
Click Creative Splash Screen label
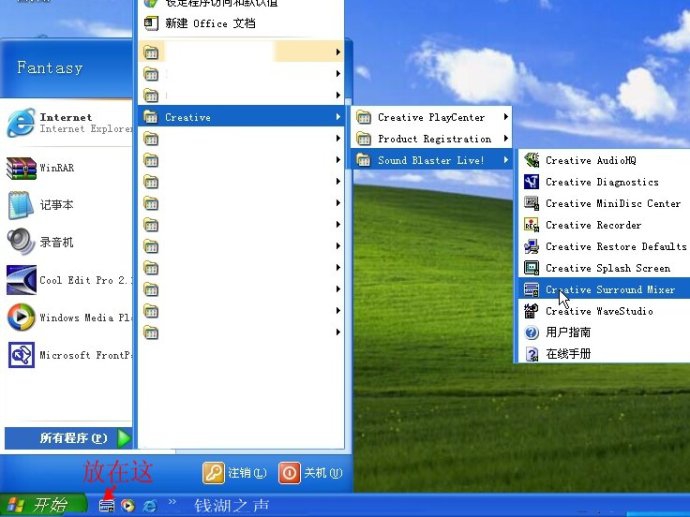[608, 268]
